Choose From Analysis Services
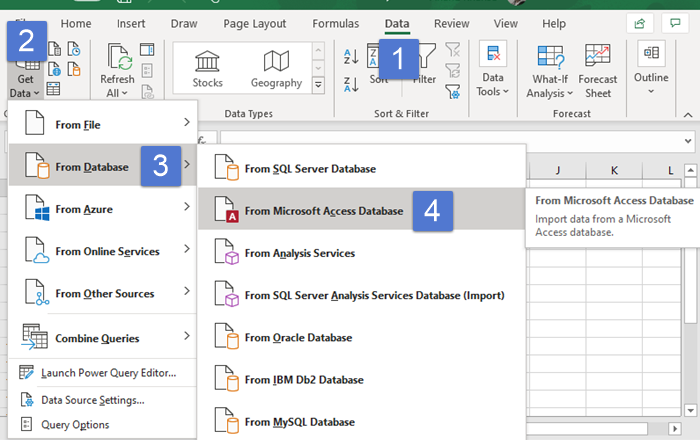Screen dimensions: 700x440 (362, 251)
